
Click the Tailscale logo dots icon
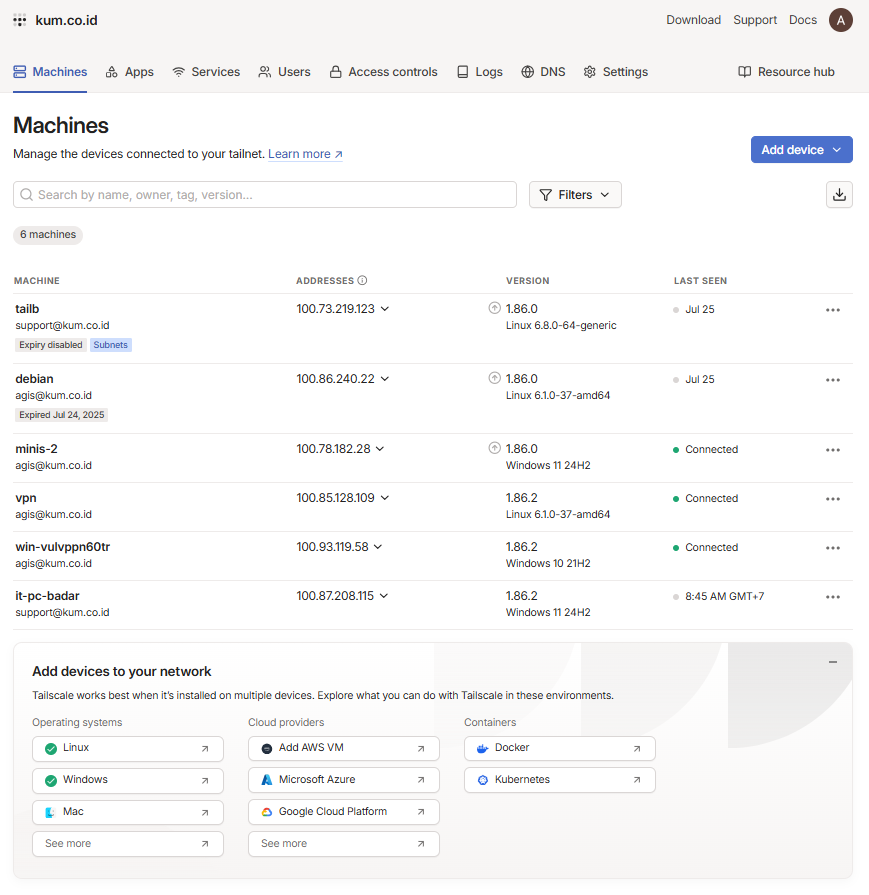point(20,20)
